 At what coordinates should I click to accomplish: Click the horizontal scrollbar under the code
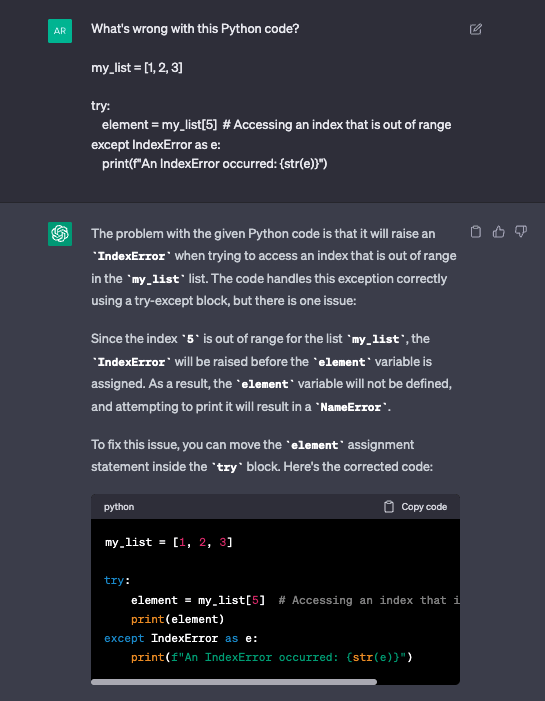point(234,682)
